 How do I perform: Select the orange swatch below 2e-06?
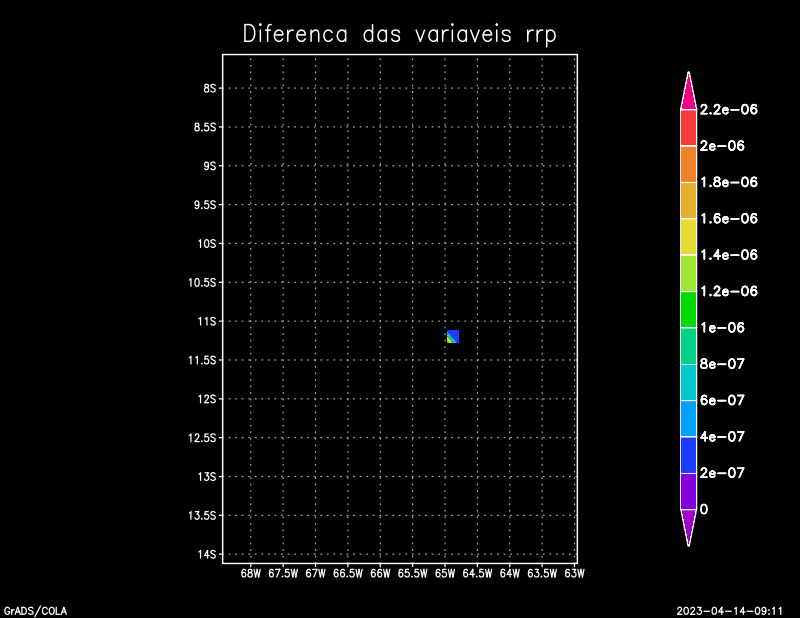click(688, 164)
